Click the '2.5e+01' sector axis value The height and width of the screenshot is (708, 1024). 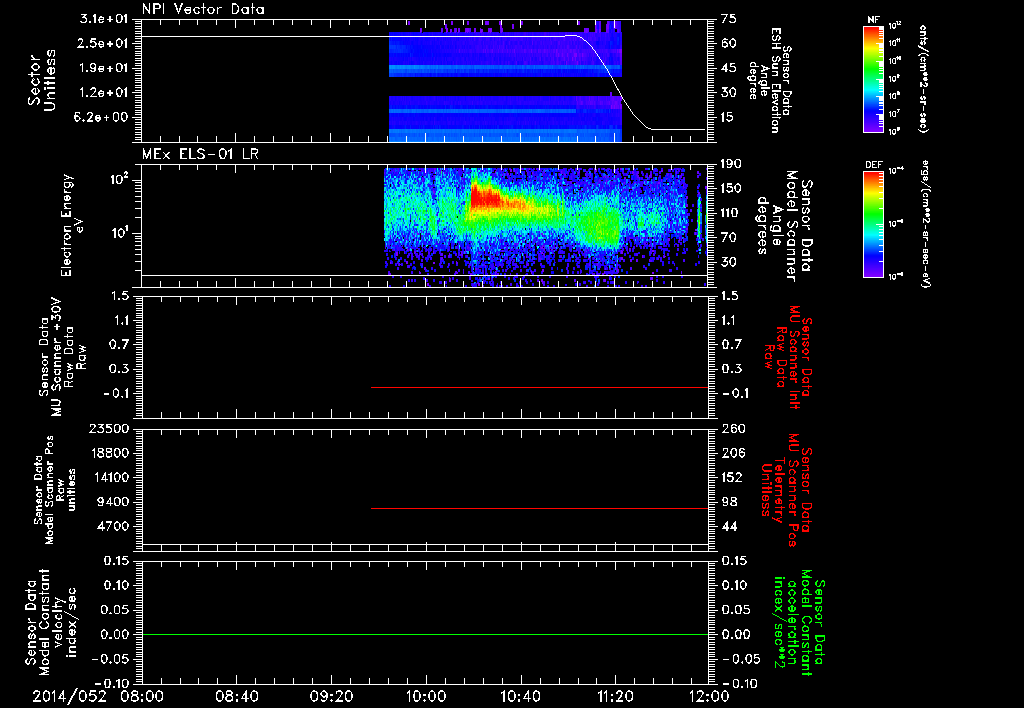click(x=104, y=43)
